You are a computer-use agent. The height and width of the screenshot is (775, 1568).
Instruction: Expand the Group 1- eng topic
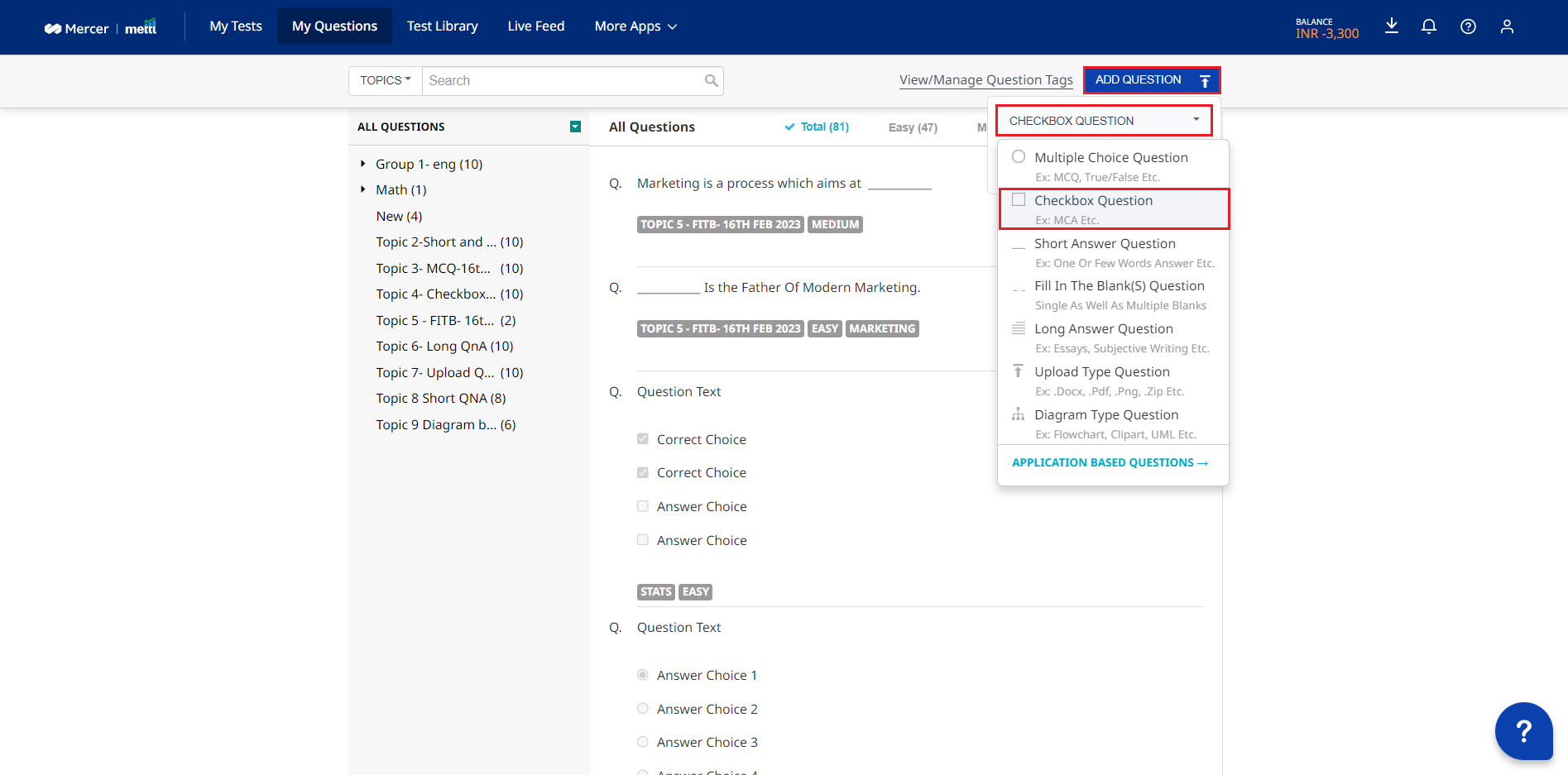pyautogui.click(x=362, y=164)
